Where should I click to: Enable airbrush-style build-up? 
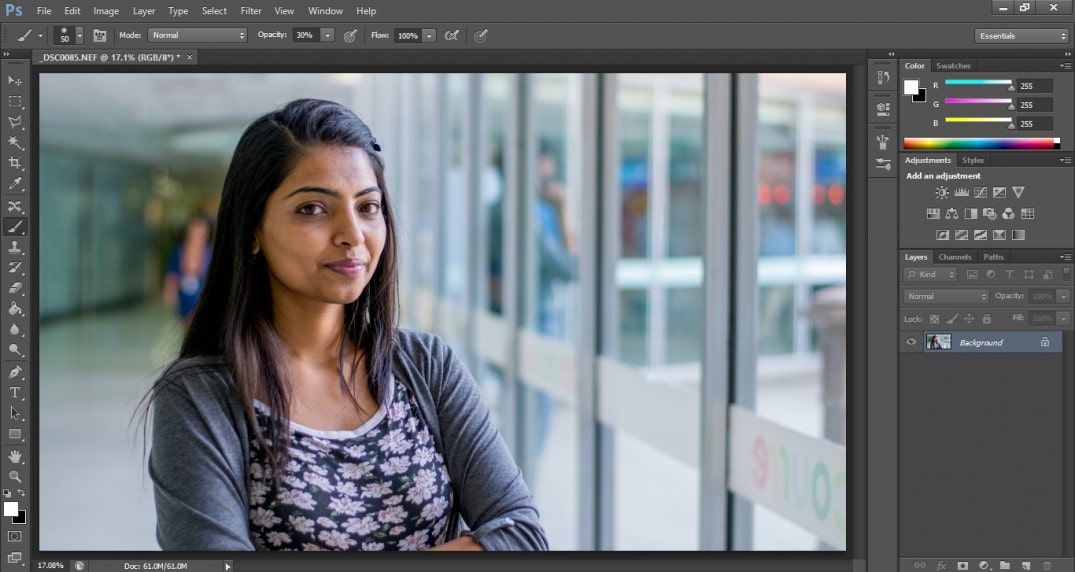[x=451, y=36]
